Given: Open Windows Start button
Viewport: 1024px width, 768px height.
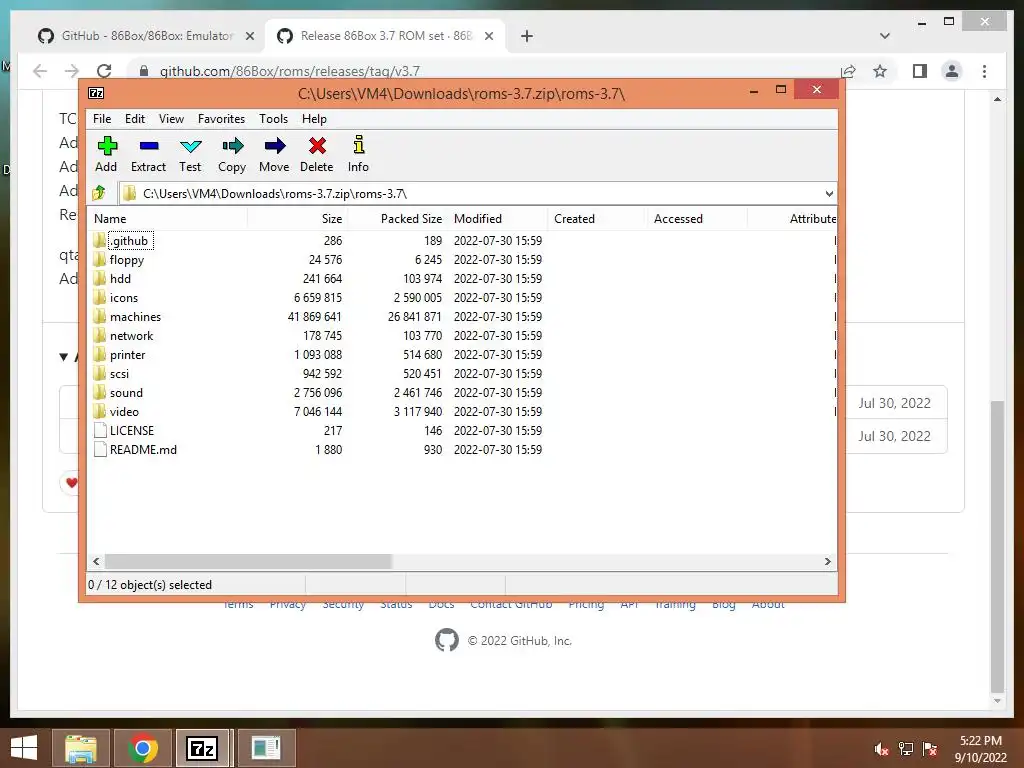Looking at the screenshot, I should point(24,747).
